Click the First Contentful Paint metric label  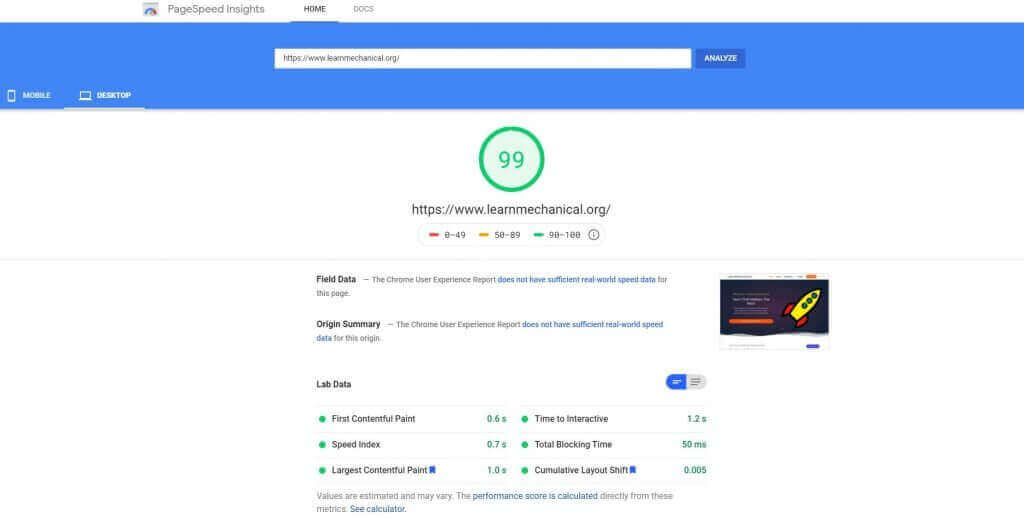pos(374,419)
